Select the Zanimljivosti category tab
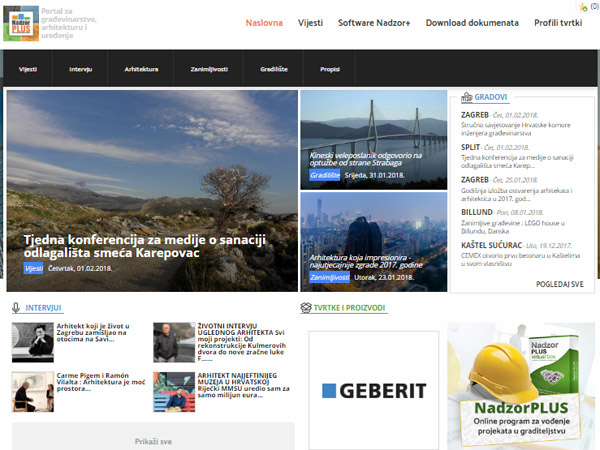Viewport: 600px width, 450px height. click(x=208, y=70)
